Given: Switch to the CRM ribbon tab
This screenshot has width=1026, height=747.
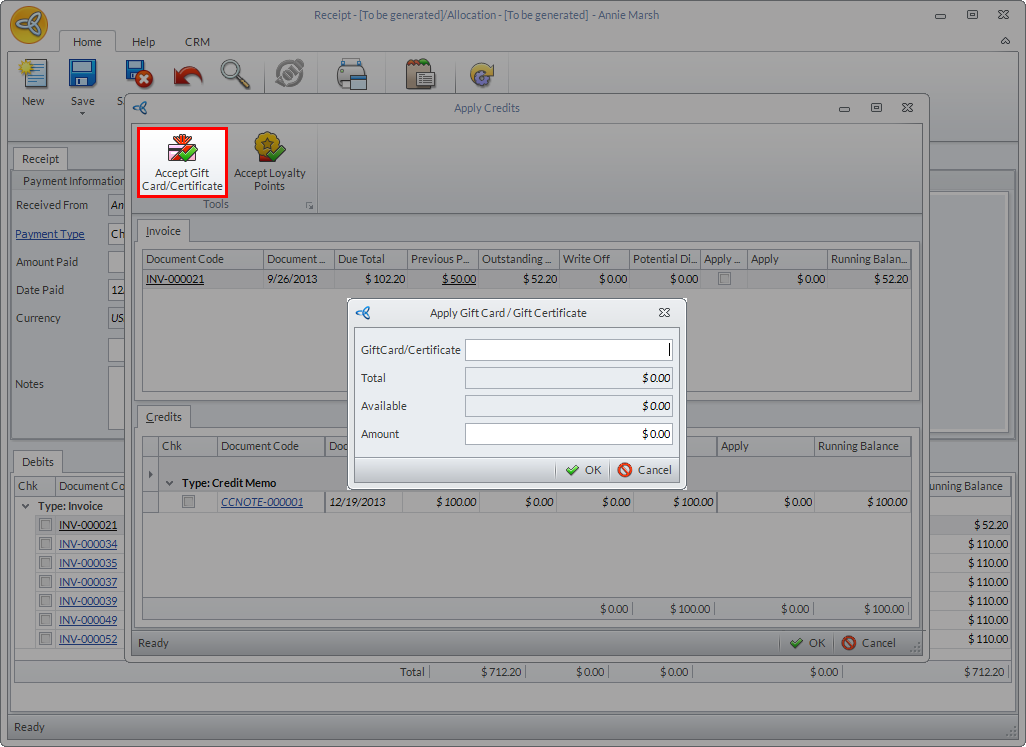Looking at the screenshot, I should tap(197, 42).
